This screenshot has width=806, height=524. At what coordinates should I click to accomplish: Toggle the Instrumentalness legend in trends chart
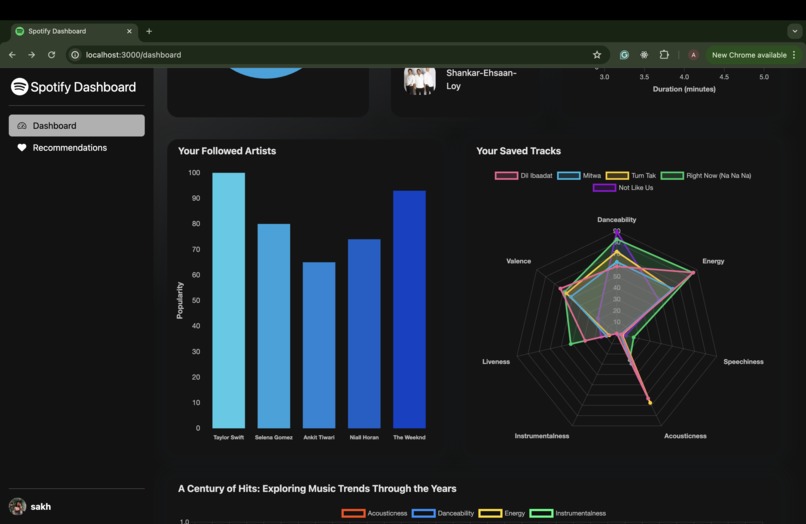pos(567,513)
